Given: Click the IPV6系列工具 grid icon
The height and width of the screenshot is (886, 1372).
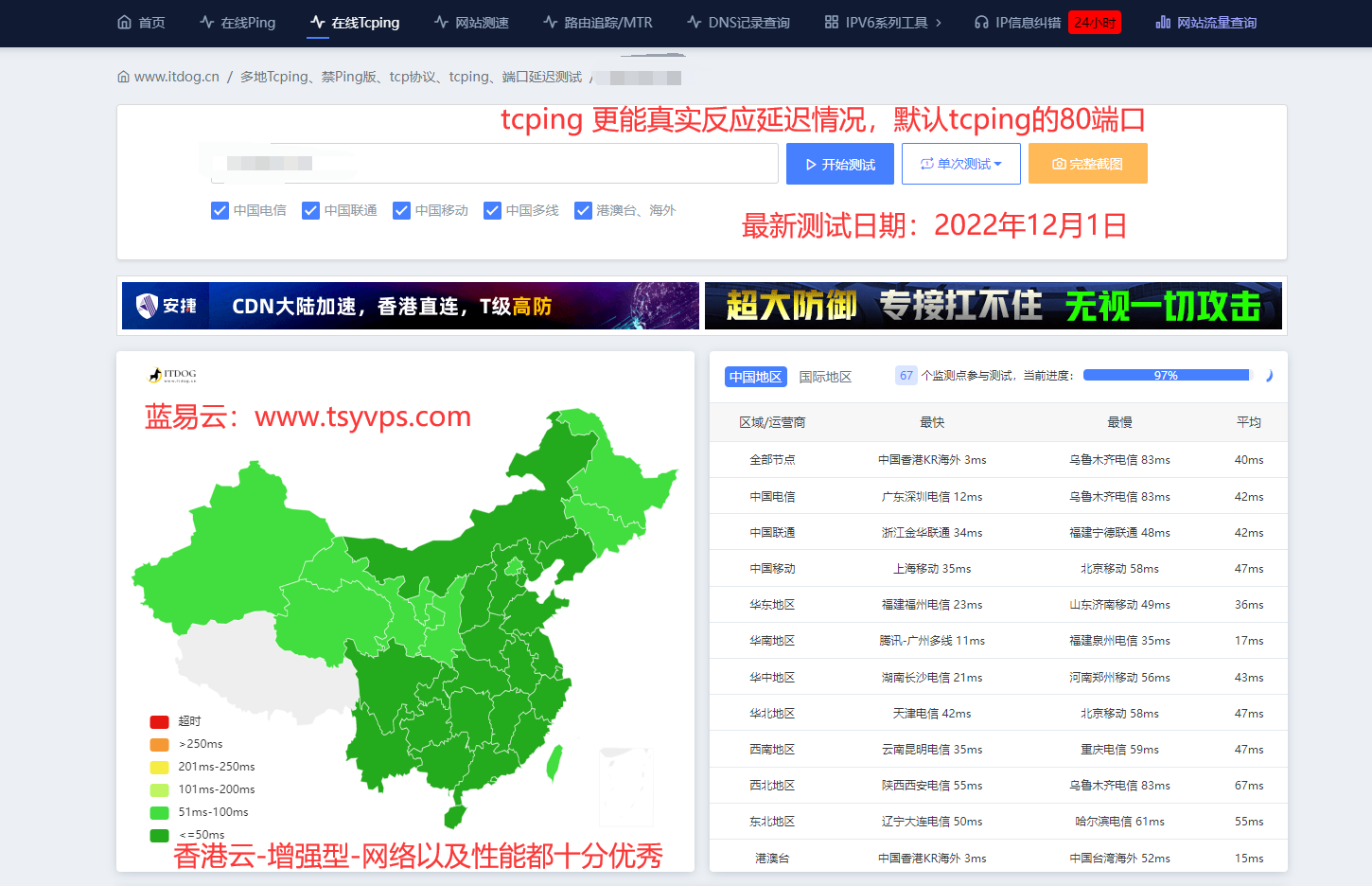Looking at the screenshot, I should [x=832, y=22].
